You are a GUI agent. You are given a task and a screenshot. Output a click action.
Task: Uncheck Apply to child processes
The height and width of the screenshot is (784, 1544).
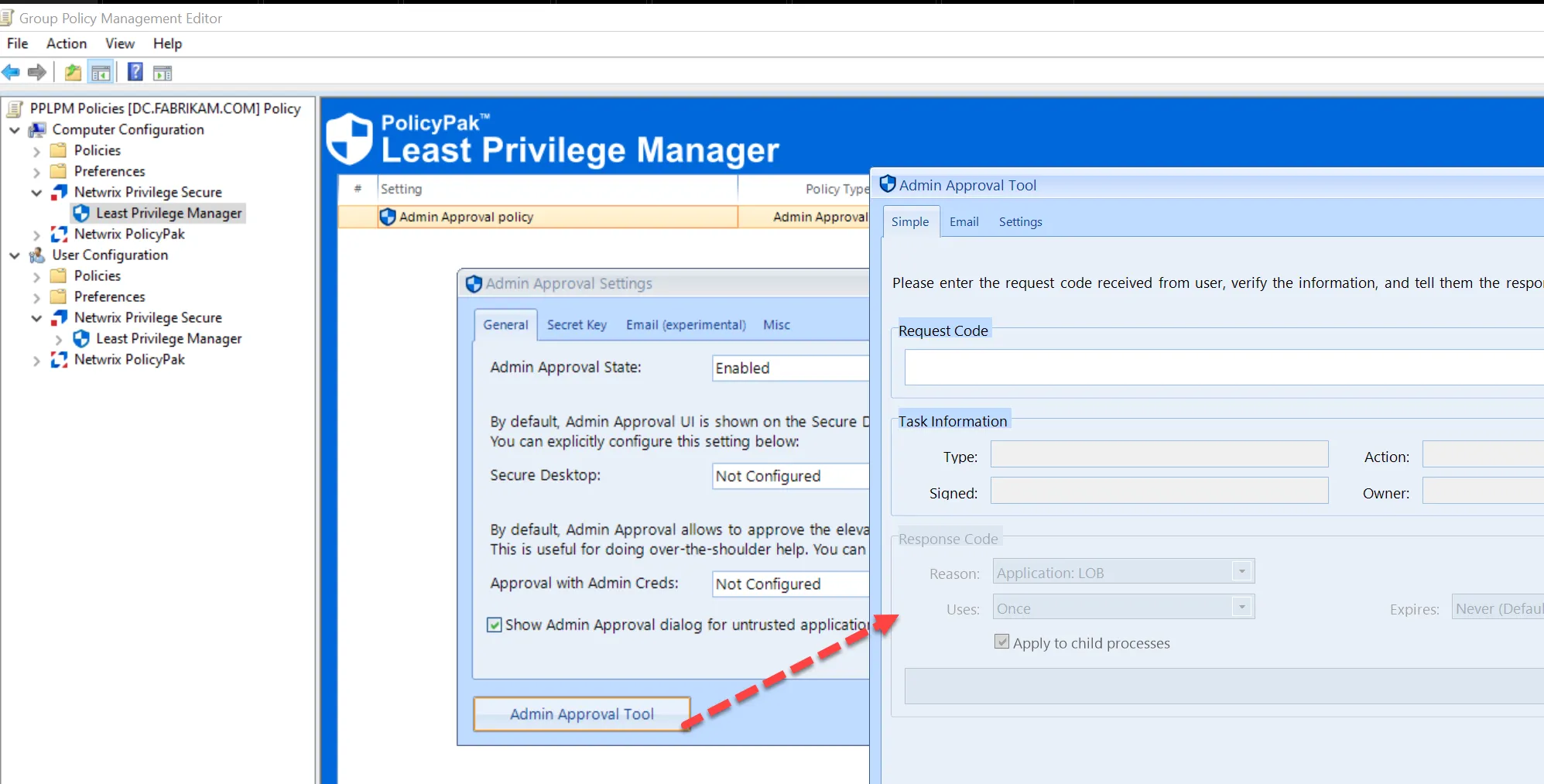pos(1001,642)
